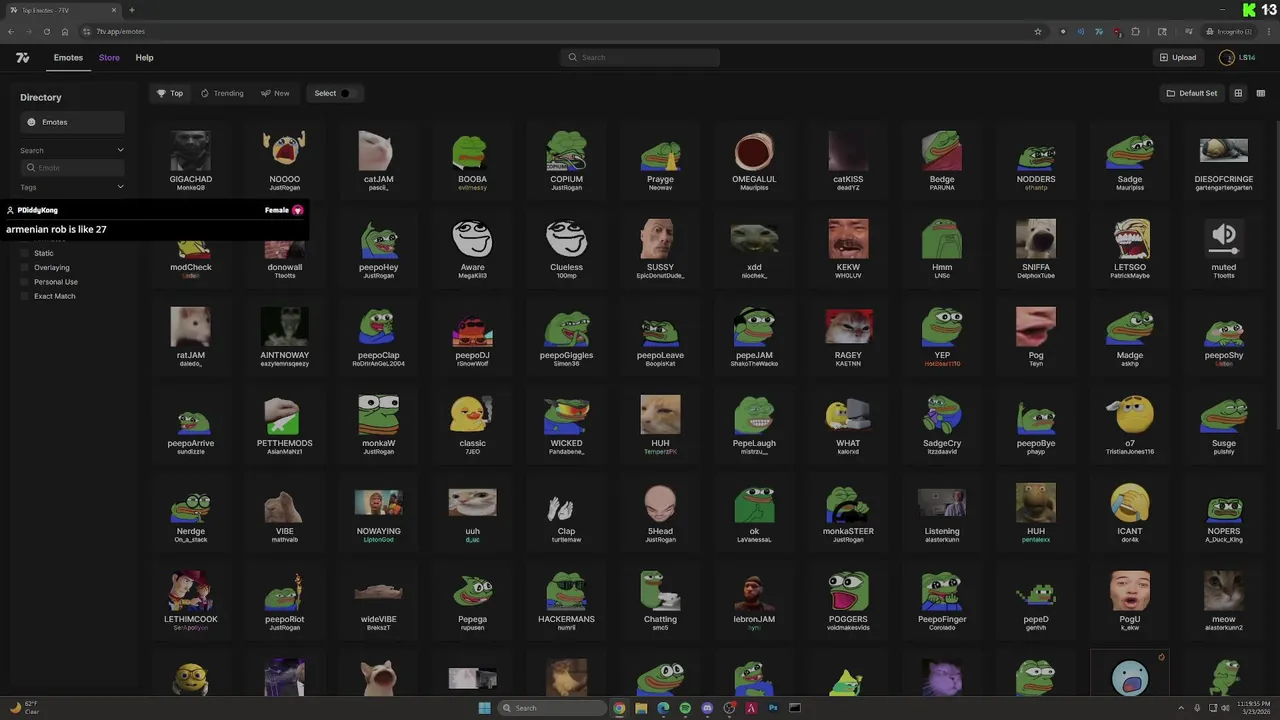Open the Help tab

click(x=144, y=58)
